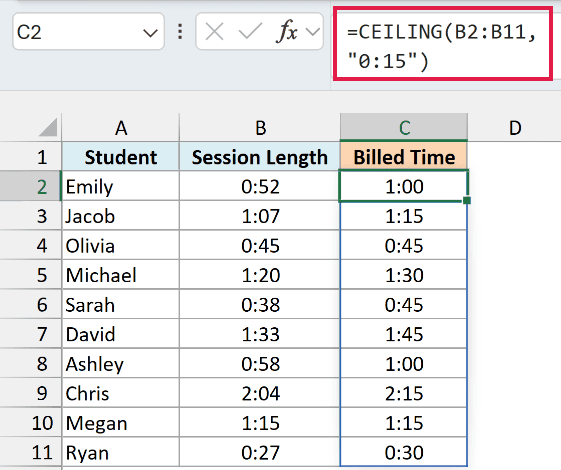
Task: Expand the Name Box dropdown arrow
Action: click(150, 33)
